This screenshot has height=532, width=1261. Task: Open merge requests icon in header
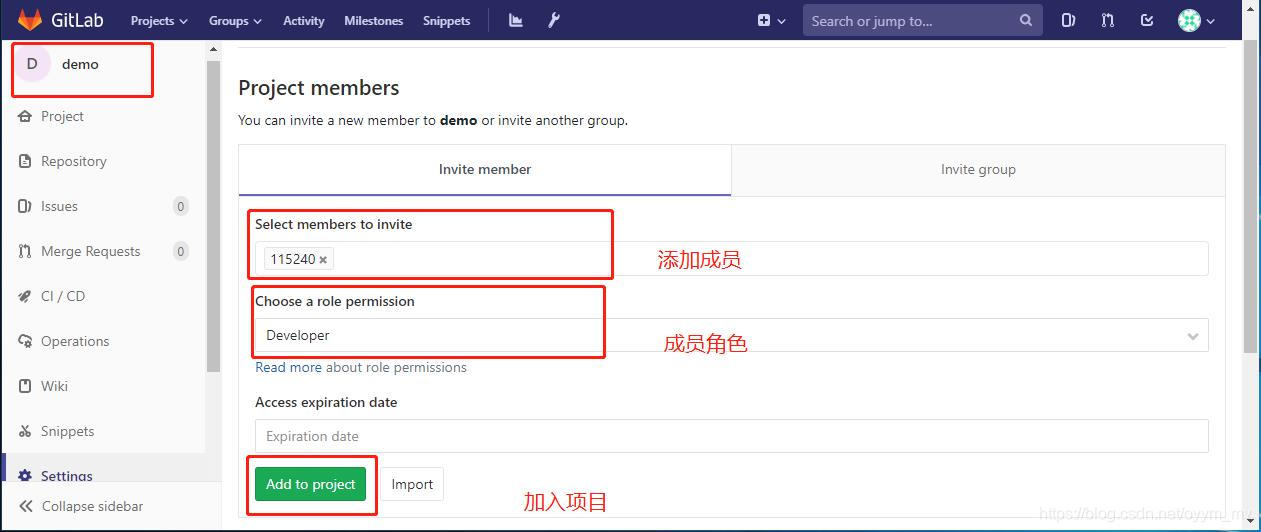pyautogui.click(x=1107, y=20)
